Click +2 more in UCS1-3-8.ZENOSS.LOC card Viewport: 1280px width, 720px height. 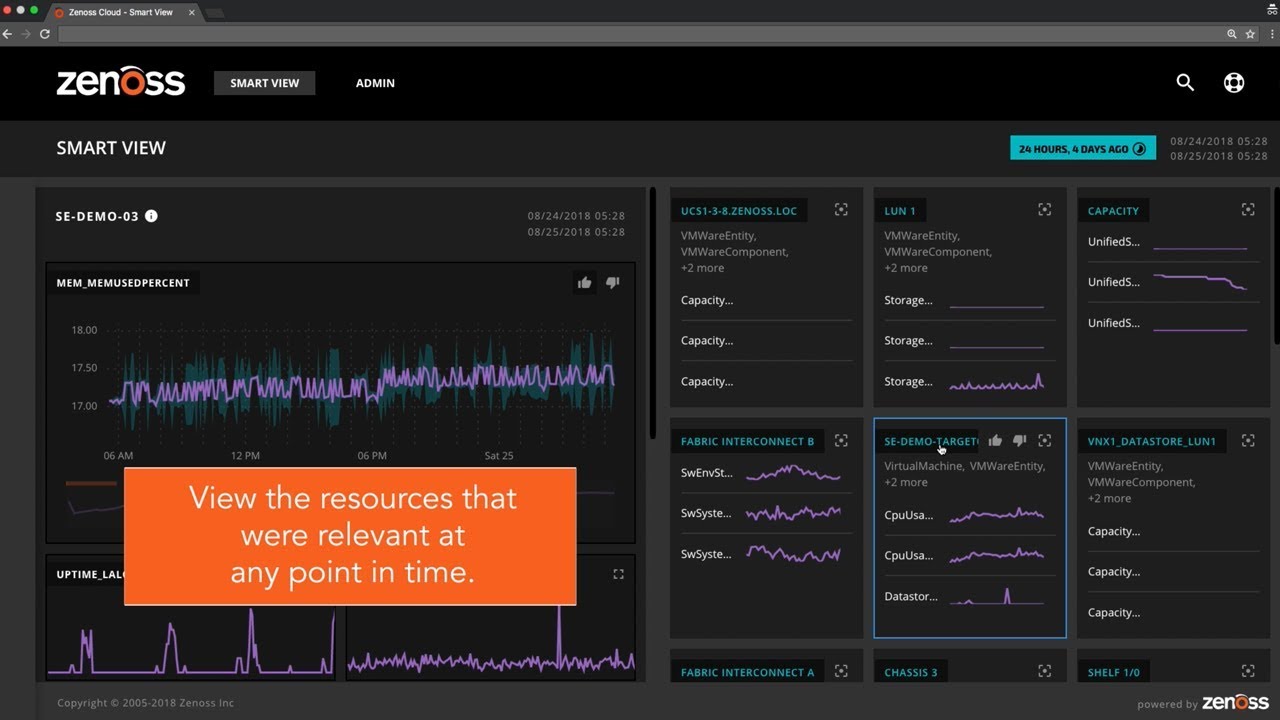(x=703, y=268)
